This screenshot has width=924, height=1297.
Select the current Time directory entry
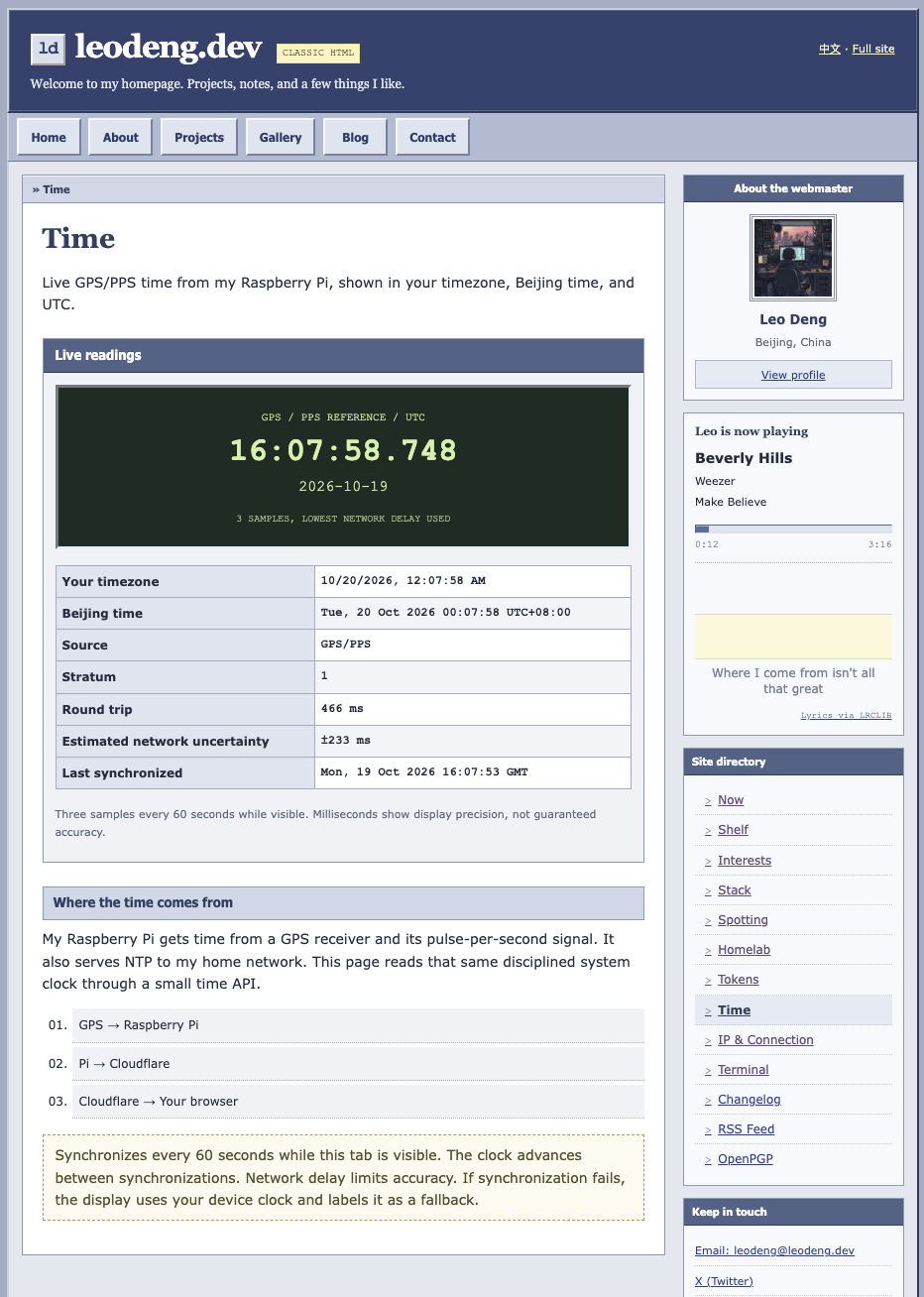coord(793,1010)
